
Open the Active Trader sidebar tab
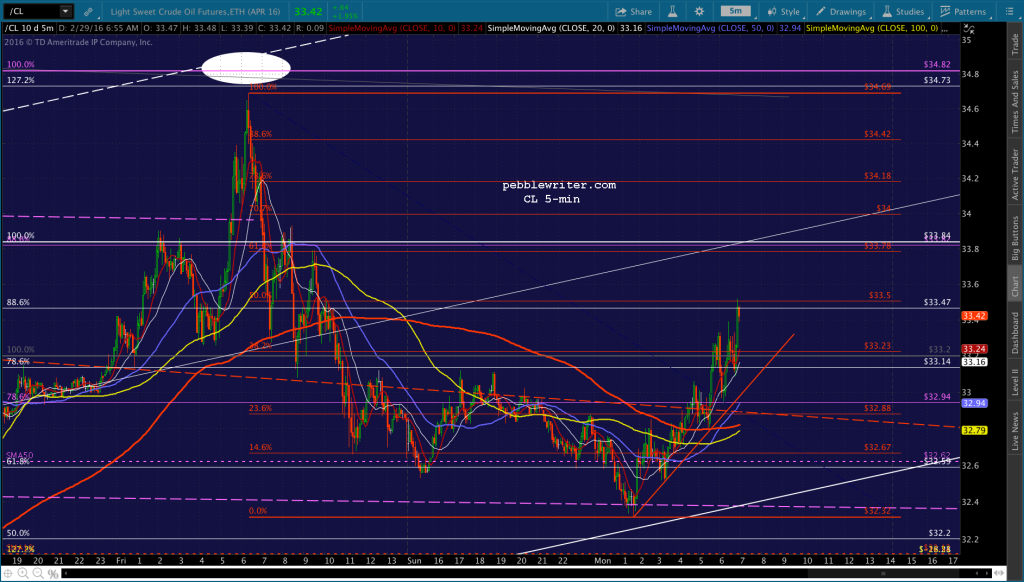[x=1015, y=174]
